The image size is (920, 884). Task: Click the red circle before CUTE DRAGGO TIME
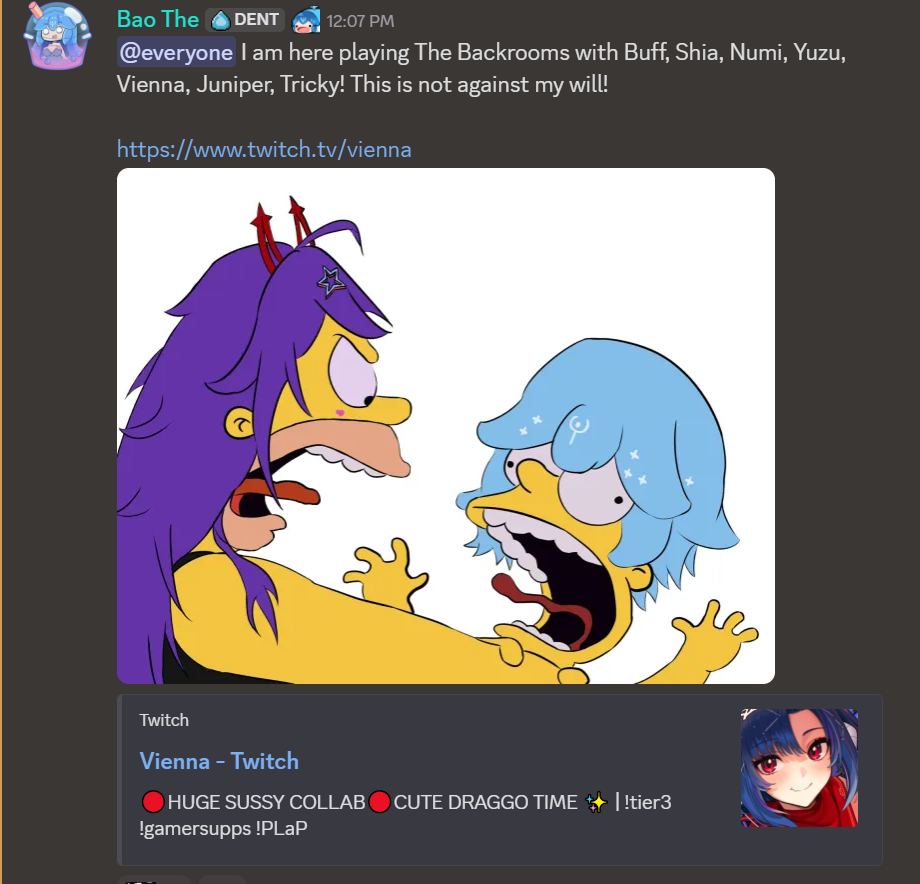(x=379, y=802)
